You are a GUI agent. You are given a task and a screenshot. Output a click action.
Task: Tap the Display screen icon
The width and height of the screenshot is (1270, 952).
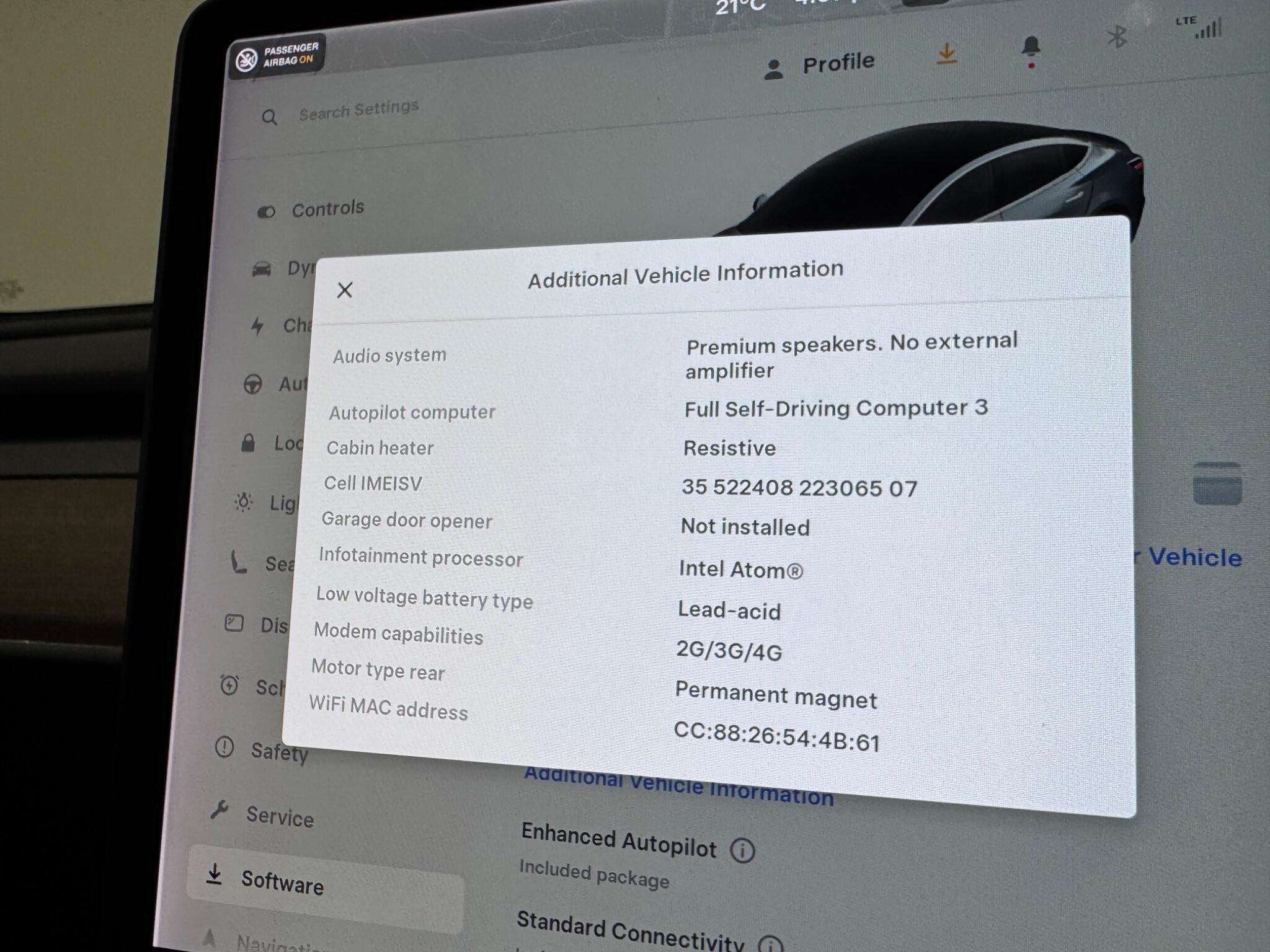point(234,623)
